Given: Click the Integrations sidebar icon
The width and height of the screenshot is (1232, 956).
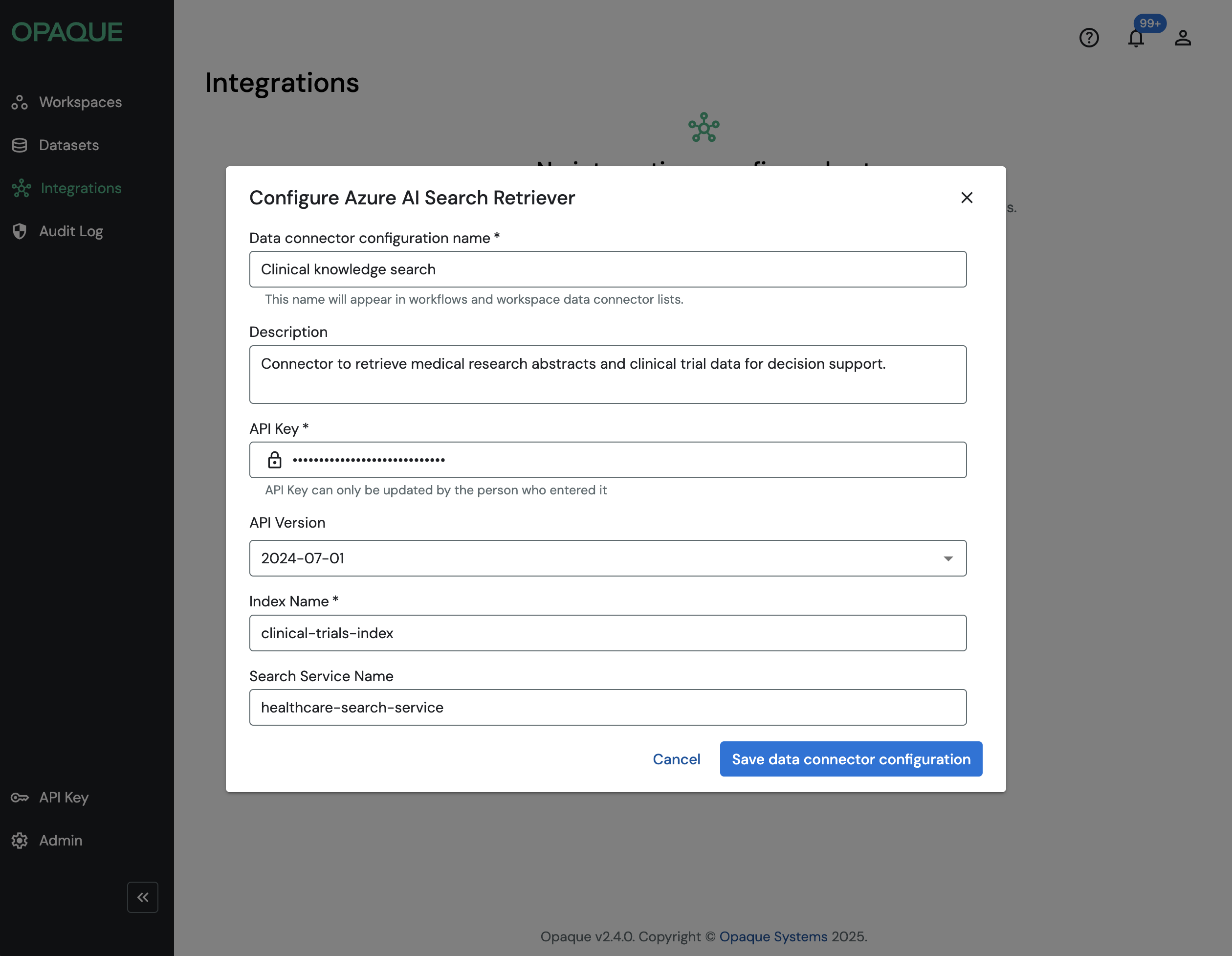Looking at the screenshot, I should tap(22, 188).
